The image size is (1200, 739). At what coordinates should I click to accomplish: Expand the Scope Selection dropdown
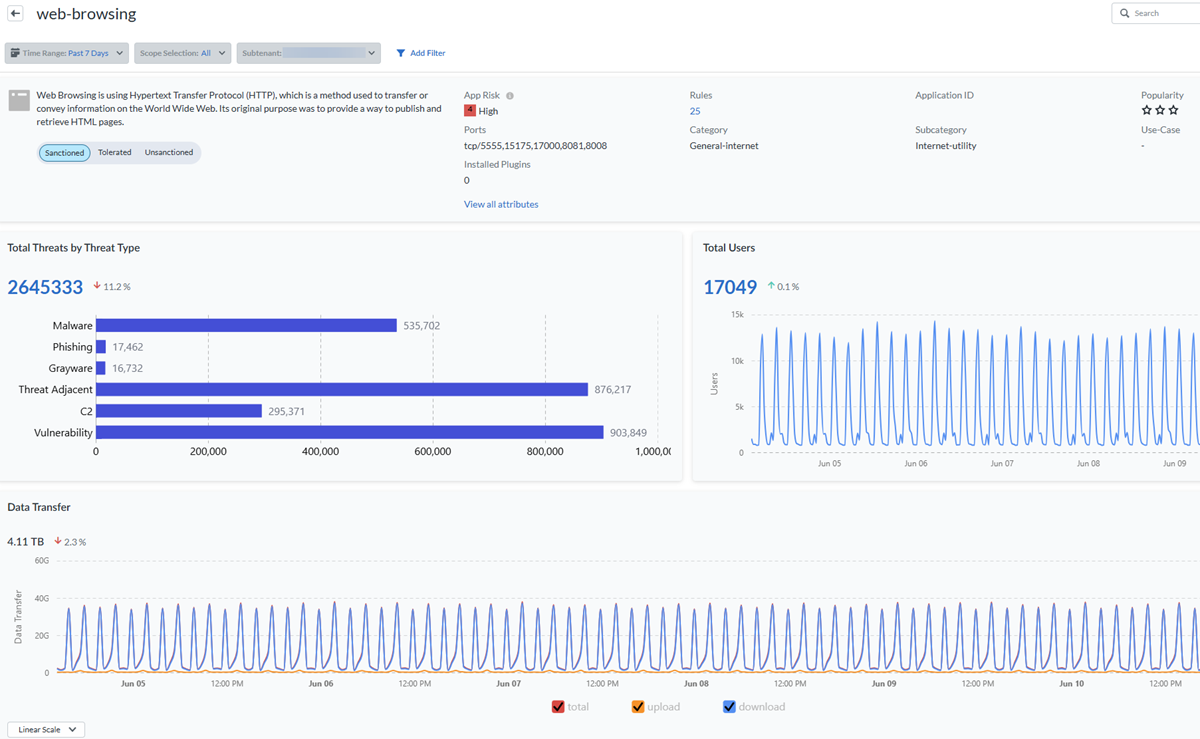point(183,53)
